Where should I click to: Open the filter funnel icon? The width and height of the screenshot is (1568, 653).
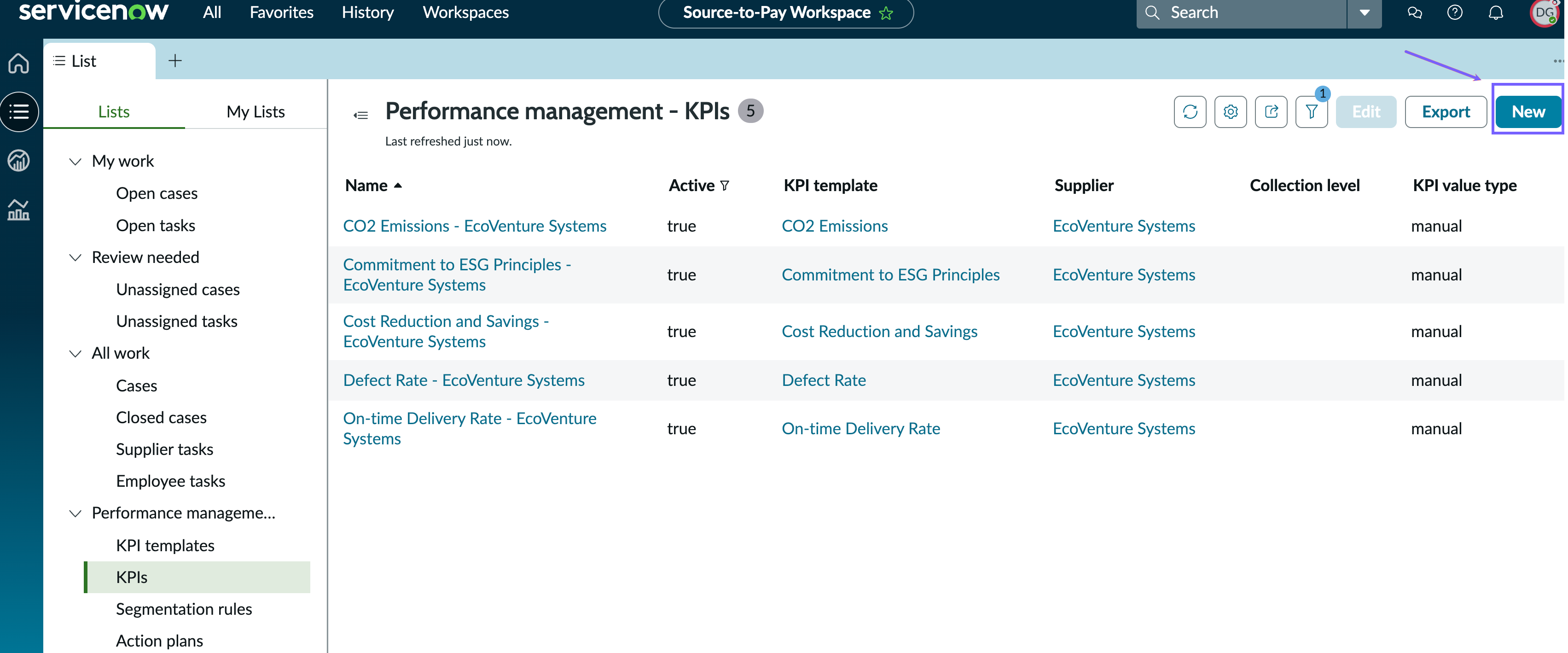[x=1311, y=112]
